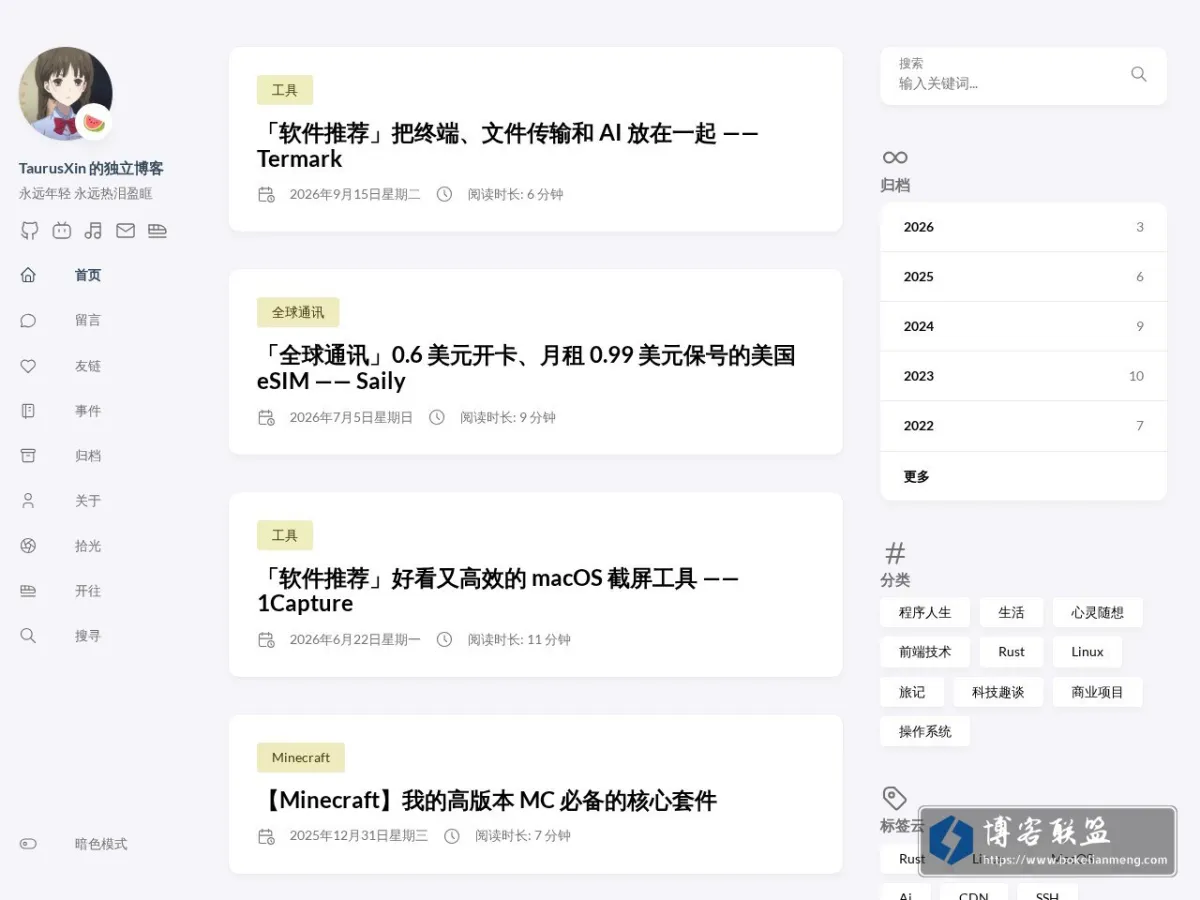The height and width of the screenshot is (900, 1200).
Task: Click the date 2026年6月22日星期一
Action: point(355,640)
